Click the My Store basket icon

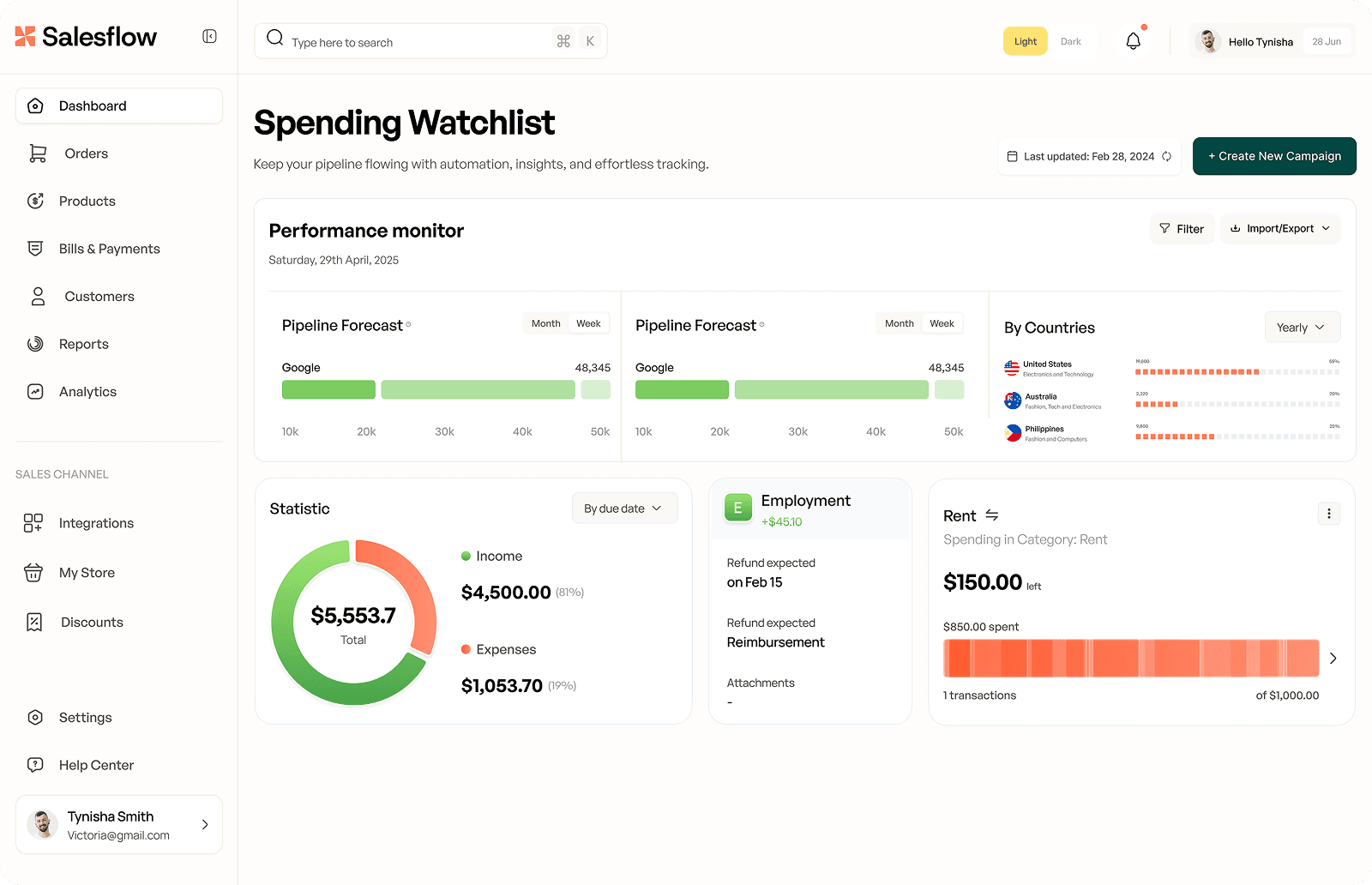(x=33, y=573)
